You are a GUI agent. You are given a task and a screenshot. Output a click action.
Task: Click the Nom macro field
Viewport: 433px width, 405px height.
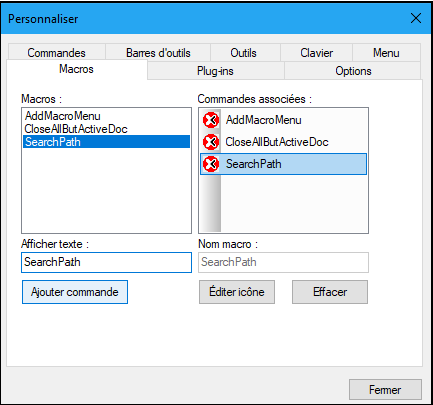[x=283, y=262]
